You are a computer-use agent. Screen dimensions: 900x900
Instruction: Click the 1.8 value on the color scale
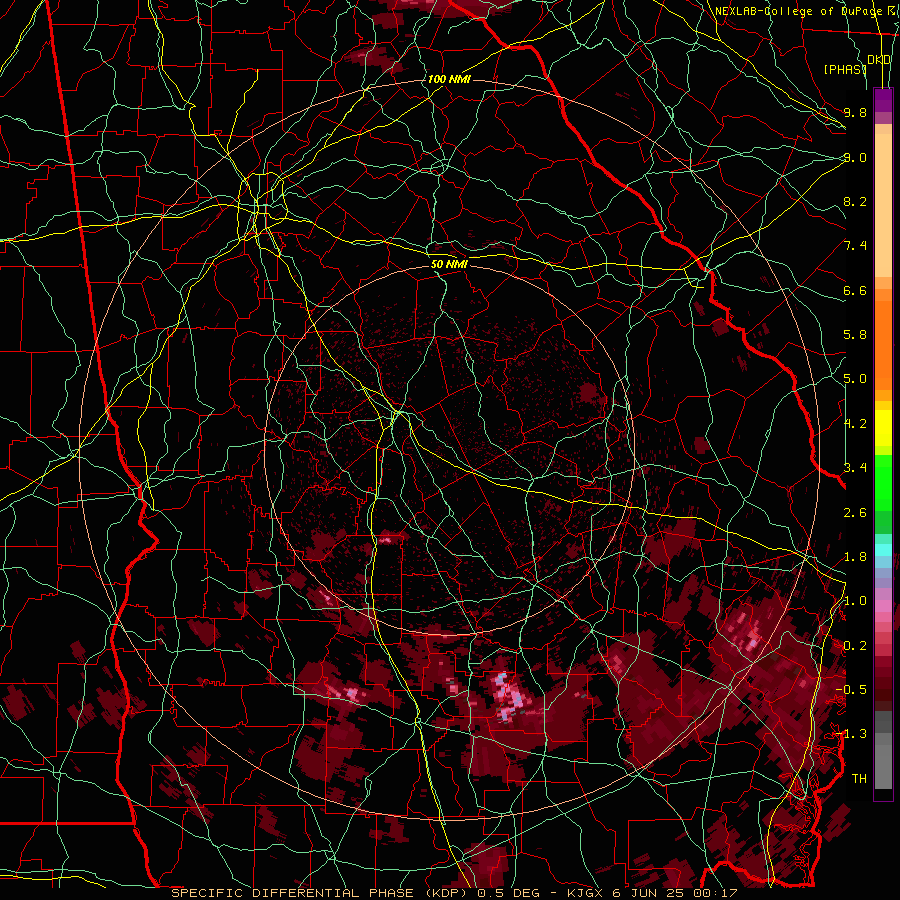tap(855, 557)
